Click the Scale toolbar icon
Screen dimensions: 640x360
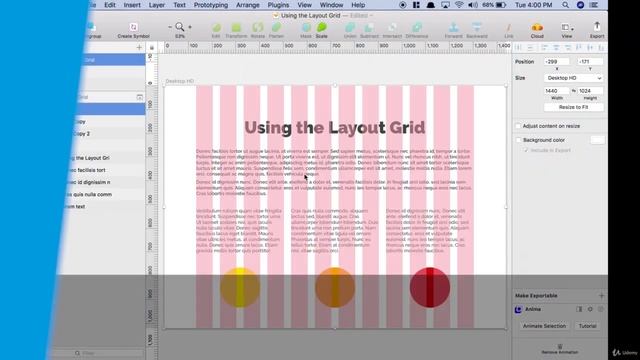click(x=322, y=27)
